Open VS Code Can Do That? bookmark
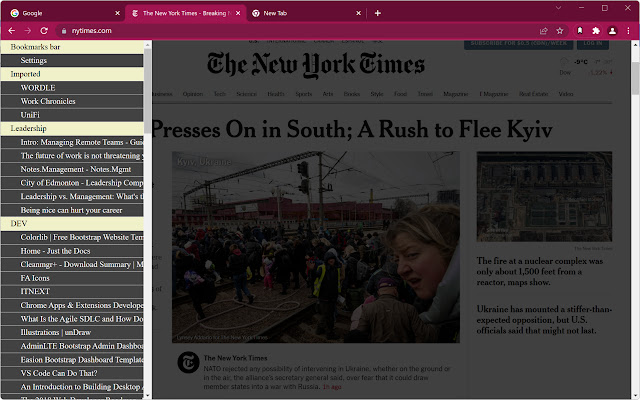The height and width of the screenshot is (400, 640). click(72, 373)
